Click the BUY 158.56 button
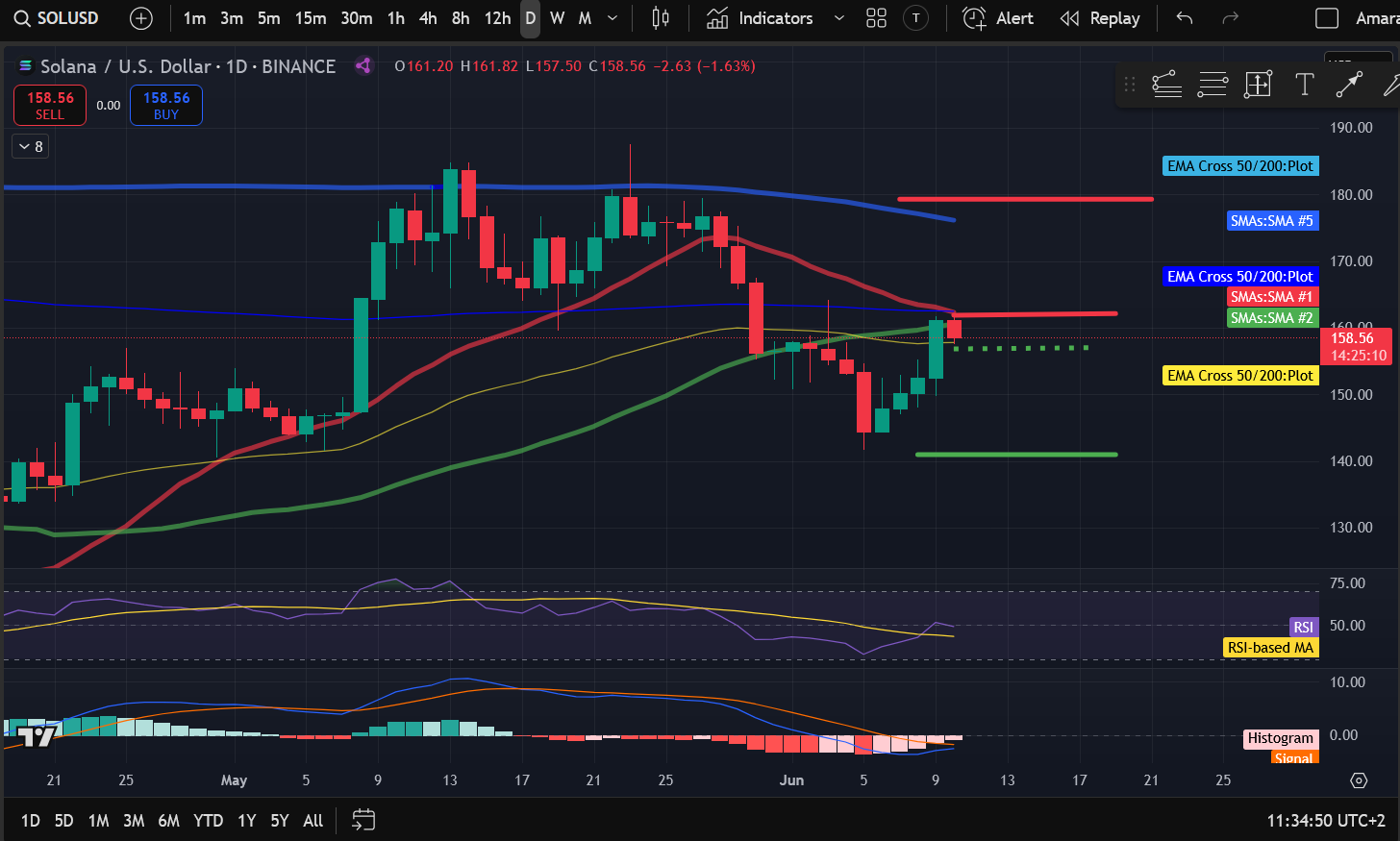 (x=166, y=106)
